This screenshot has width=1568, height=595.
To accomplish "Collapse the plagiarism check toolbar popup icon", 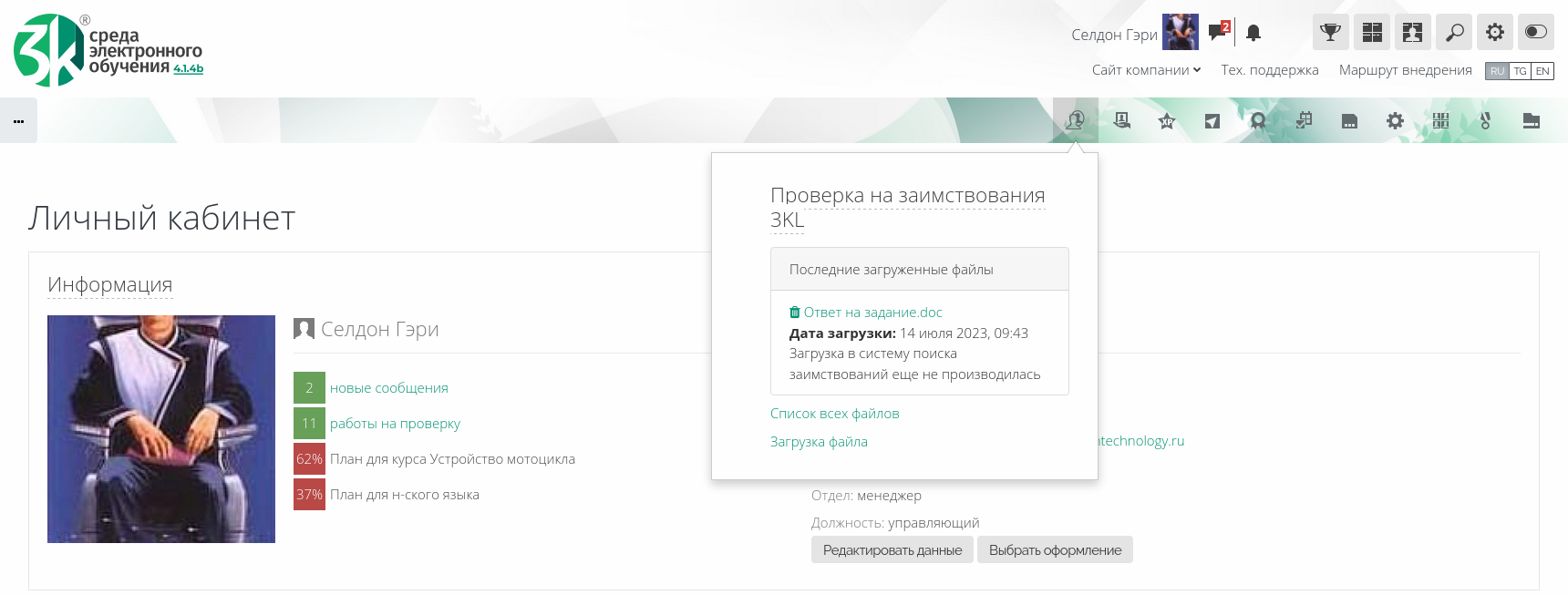I will pyautogui.click(x=1075, y=120).
